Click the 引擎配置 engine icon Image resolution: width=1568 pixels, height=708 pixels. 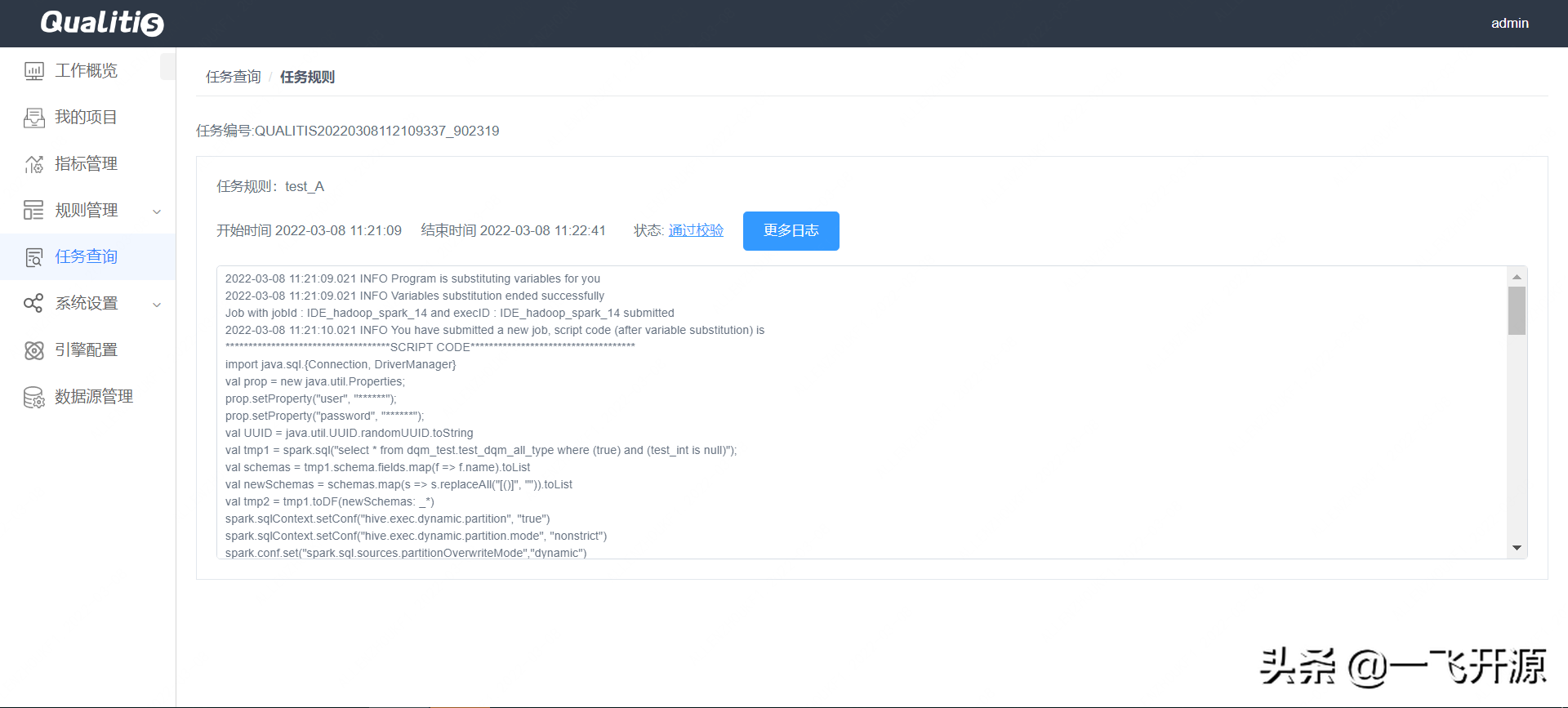pos(33,350)
